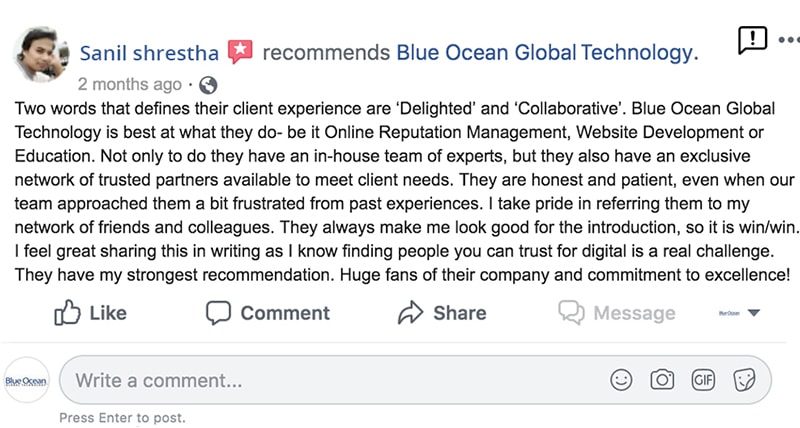The image size is (800, 428).
Task: Open the sticker picker icon
Action: [744, 380]
